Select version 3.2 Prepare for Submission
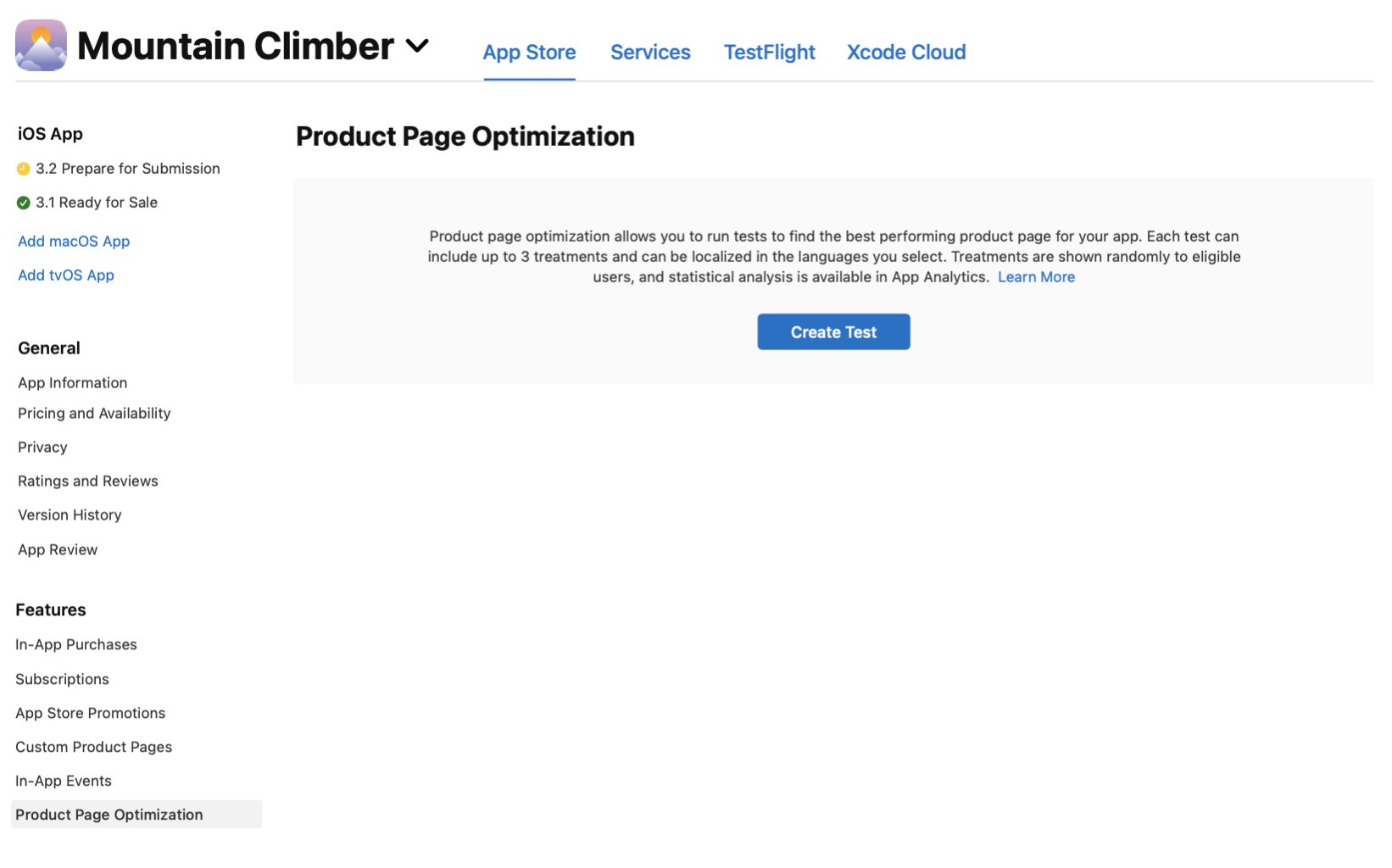 click(x=127, y=169)
